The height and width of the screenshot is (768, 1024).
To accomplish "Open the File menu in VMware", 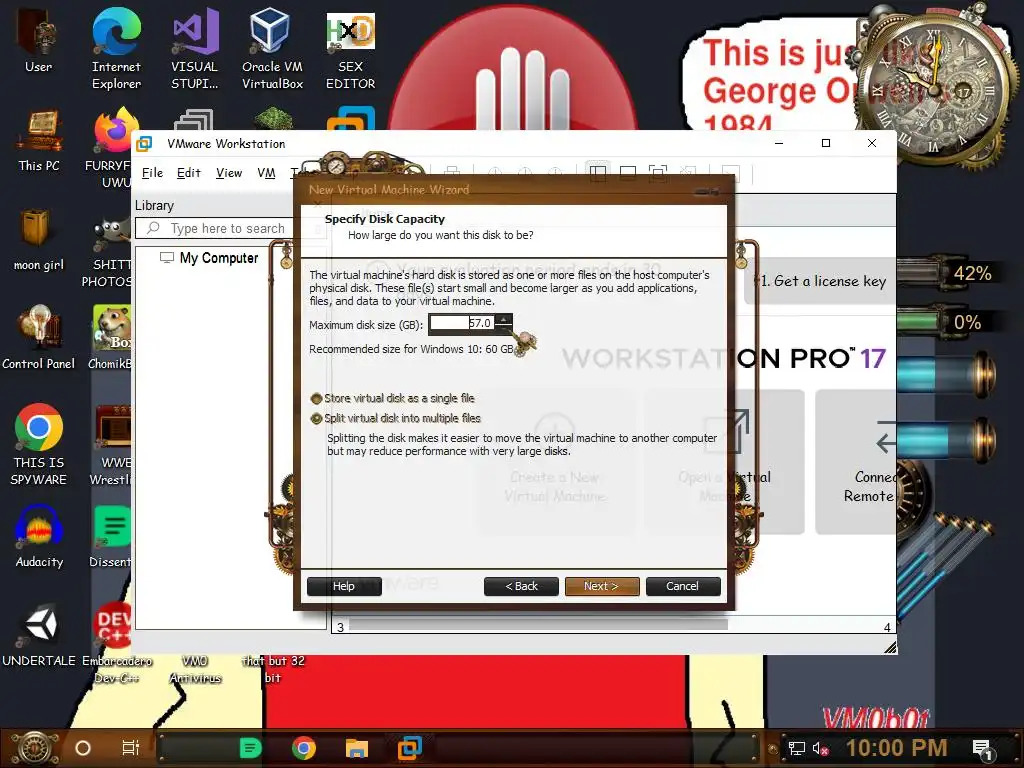I will point(152,173).
